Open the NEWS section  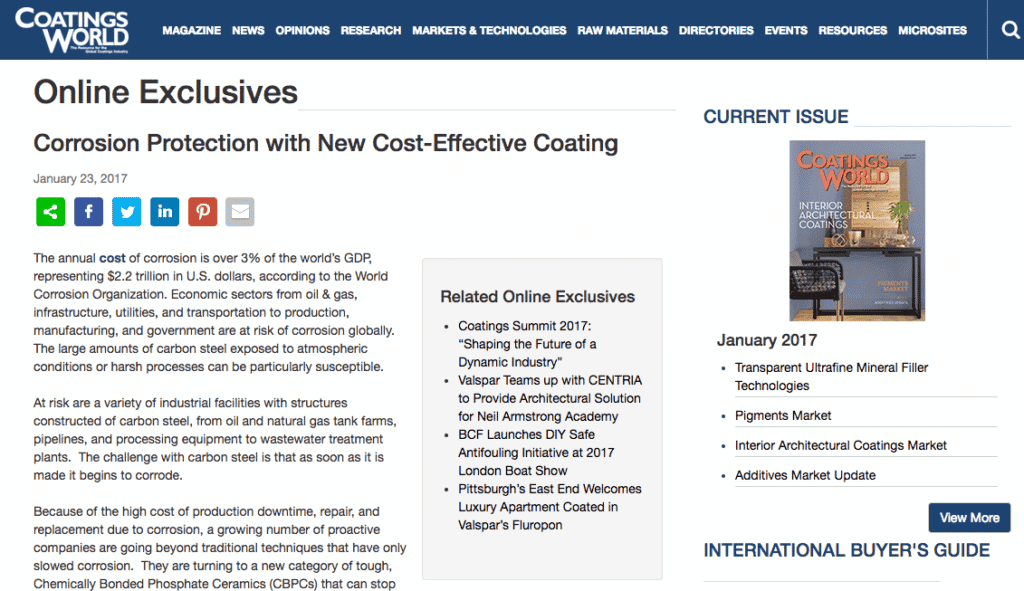(x=247, y=30)
